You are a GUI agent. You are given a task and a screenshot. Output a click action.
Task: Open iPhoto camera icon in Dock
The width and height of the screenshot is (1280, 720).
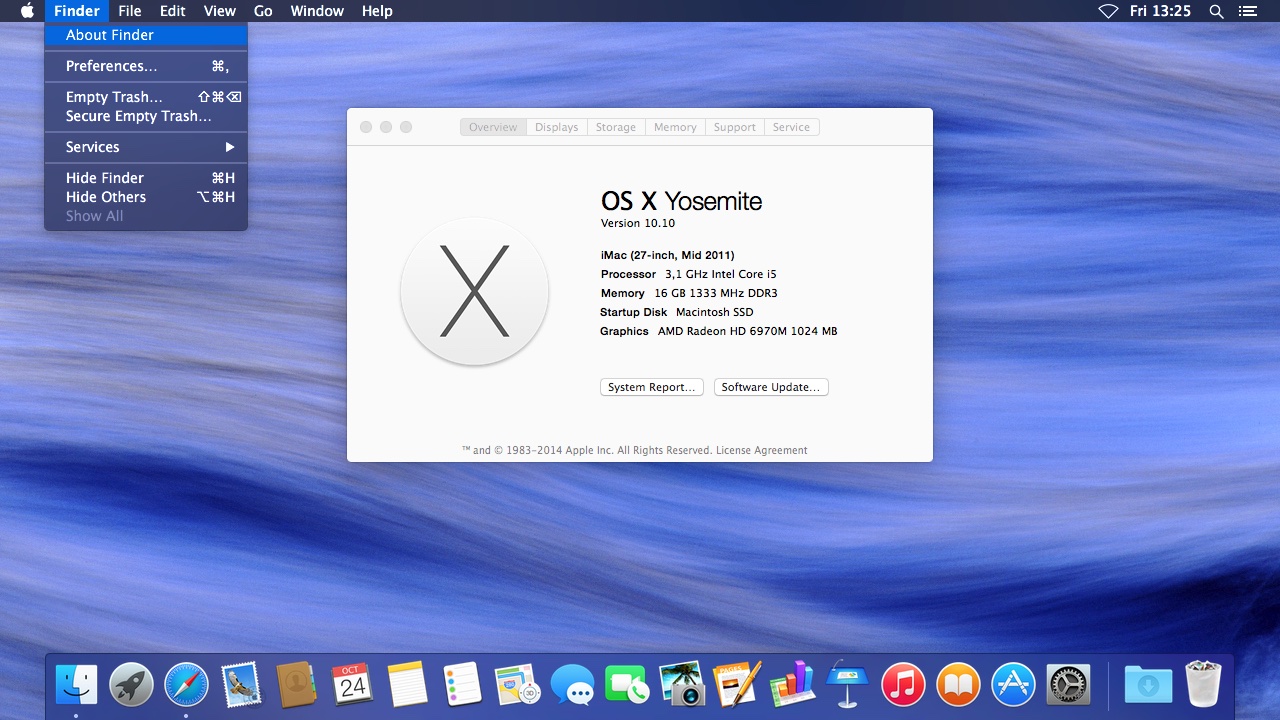point(682,685)
